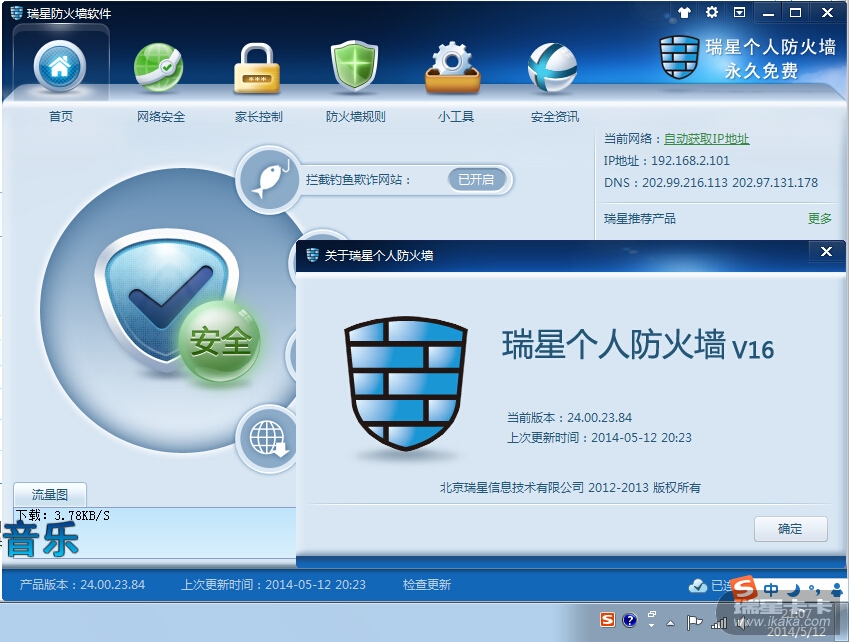Click the 安全资讯 label

[x=555, y=116]
